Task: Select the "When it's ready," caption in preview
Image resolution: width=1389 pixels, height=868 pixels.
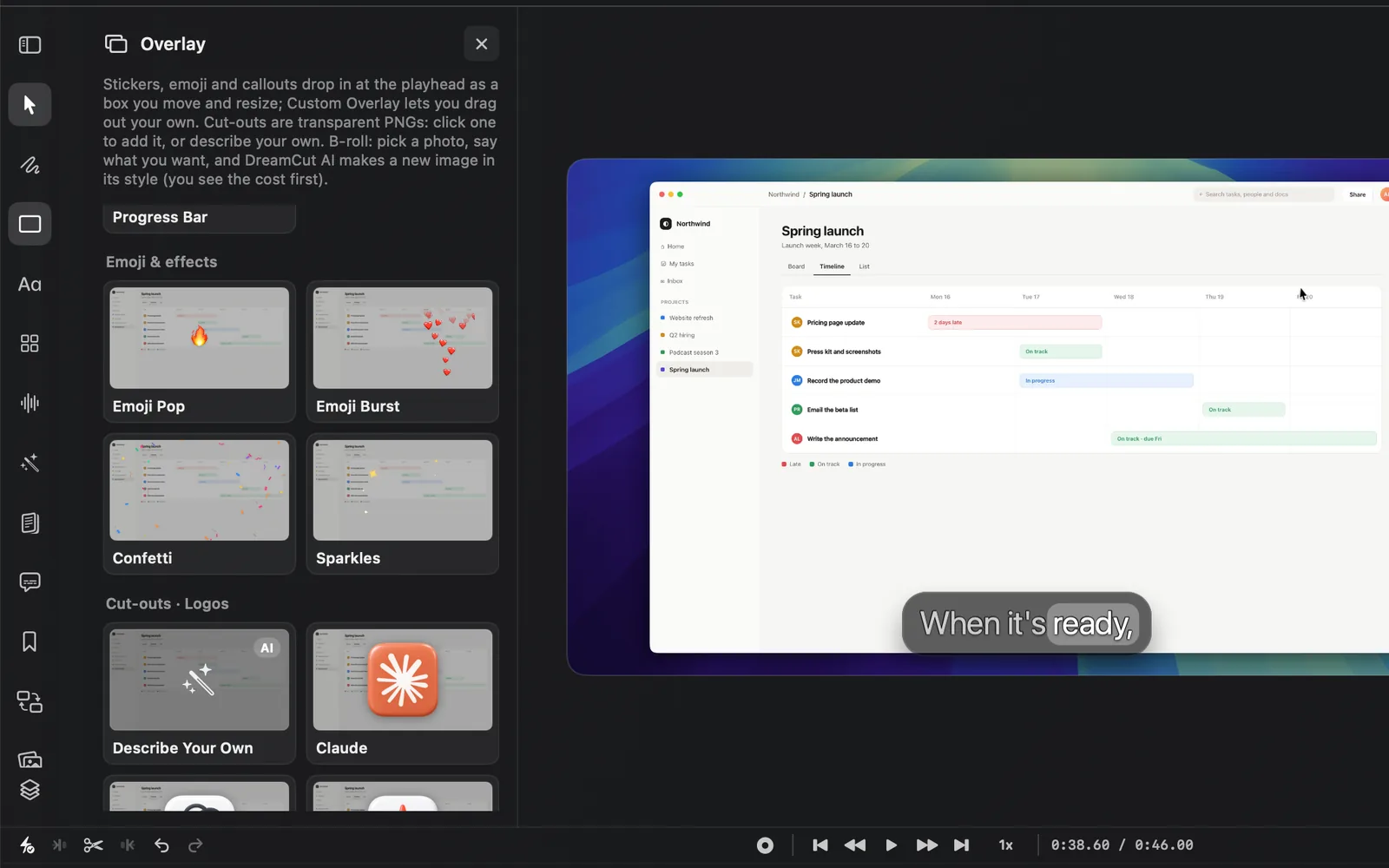Action: (1027, 623)
